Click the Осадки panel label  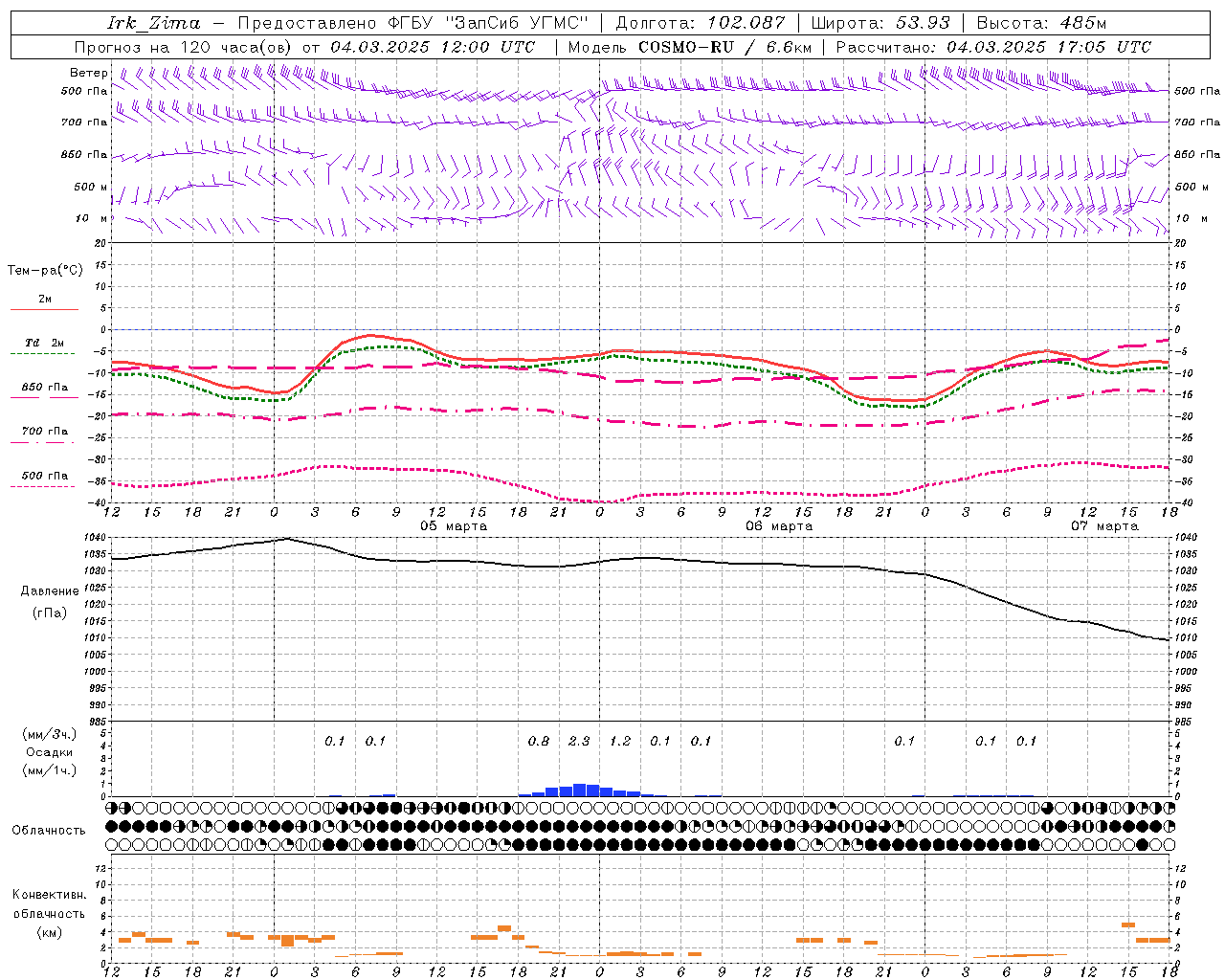coord(50,752)
